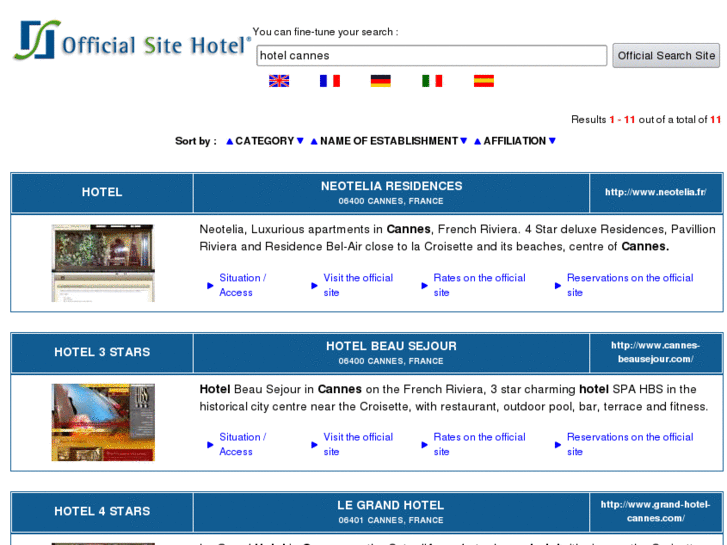
Task: View Neotelia rates on the official site
Action: point(479,285)
